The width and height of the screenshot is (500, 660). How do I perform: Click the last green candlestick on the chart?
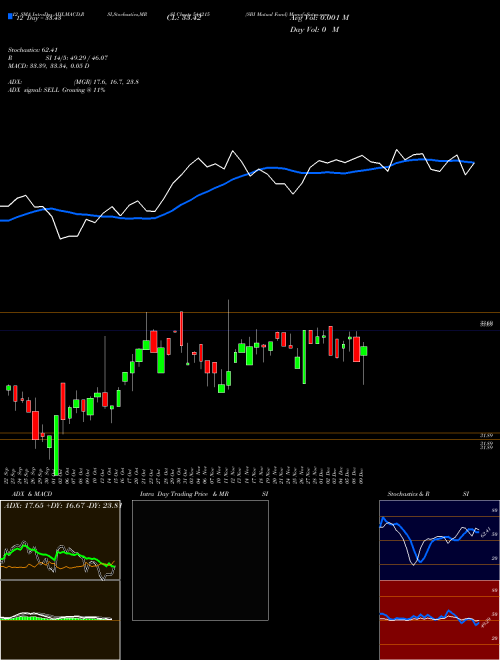[x=364, y=351]
